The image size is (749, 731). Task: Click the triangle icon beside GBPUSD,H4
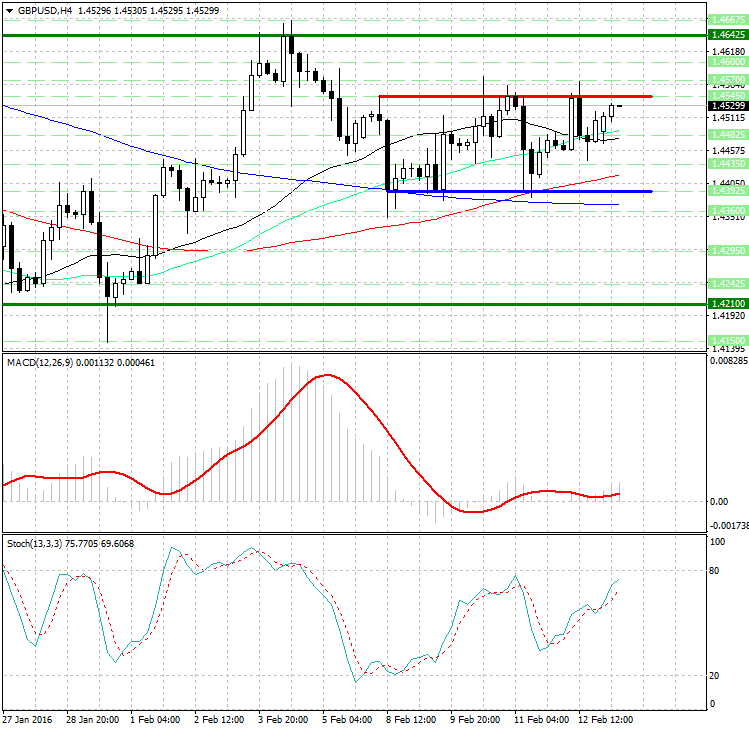click(9, 9)
